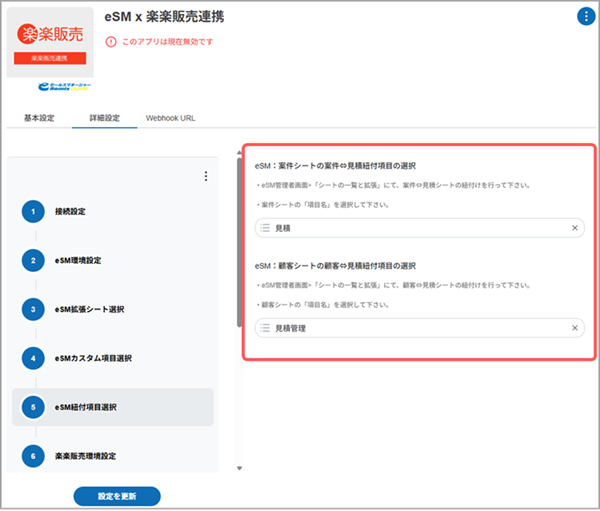
Task: Open the 案件シート 見積 item dropdown
Action: click(x=420, y=228)
